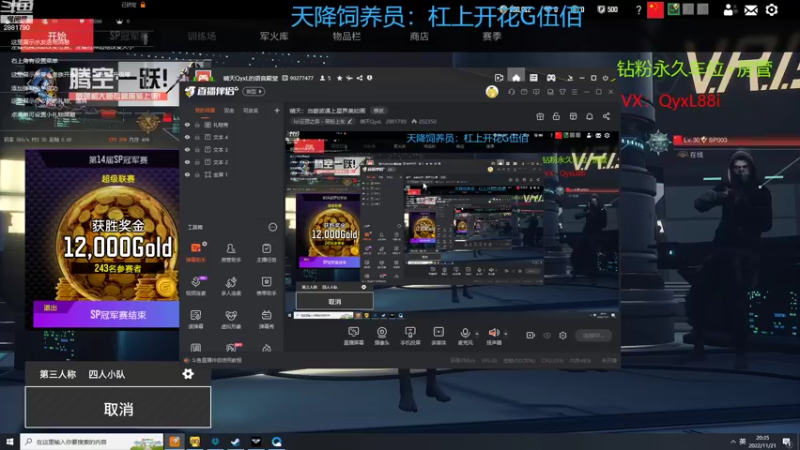Open the gift box icon above preview

pos(540,116)
